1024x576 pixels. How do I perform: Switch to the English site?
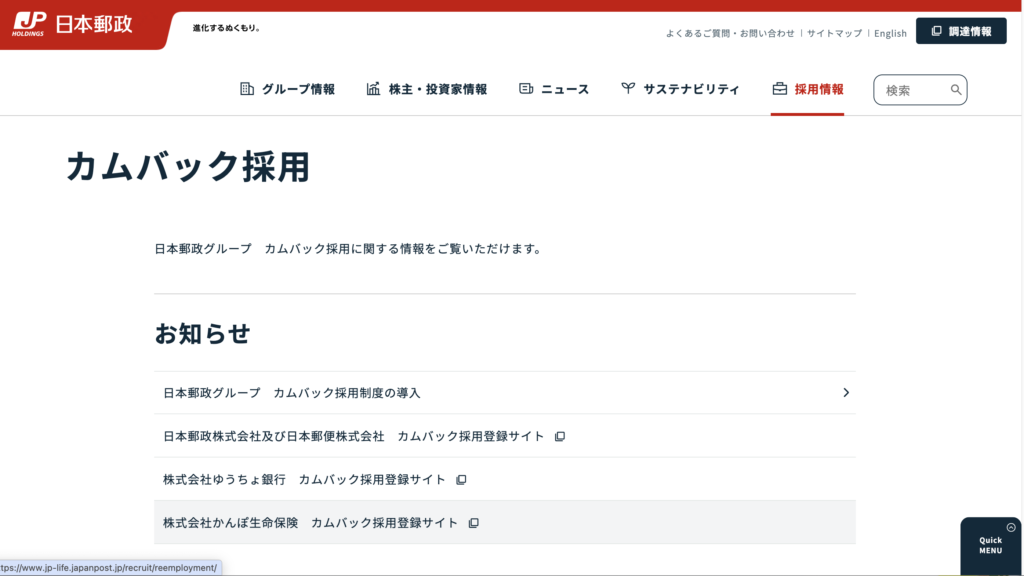click(x=890, y=33)
